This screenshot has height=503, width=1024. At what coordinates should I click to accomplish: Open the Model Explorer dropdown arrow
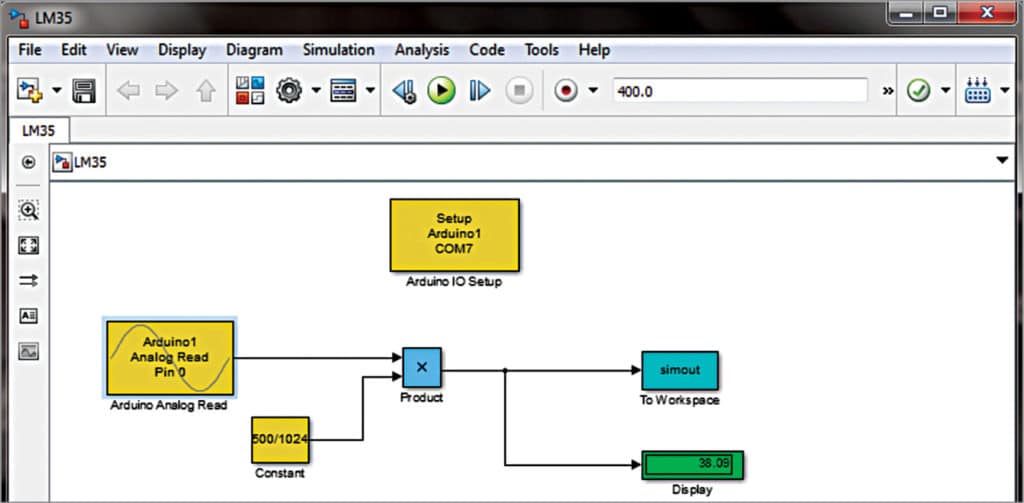point(370,91)
